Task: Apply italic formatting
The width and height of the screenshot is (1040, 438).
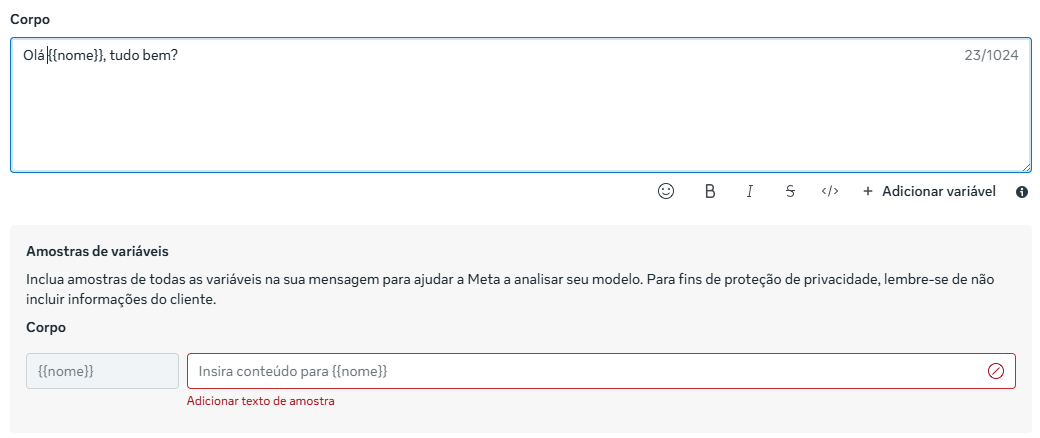Action: click(749, 191)
